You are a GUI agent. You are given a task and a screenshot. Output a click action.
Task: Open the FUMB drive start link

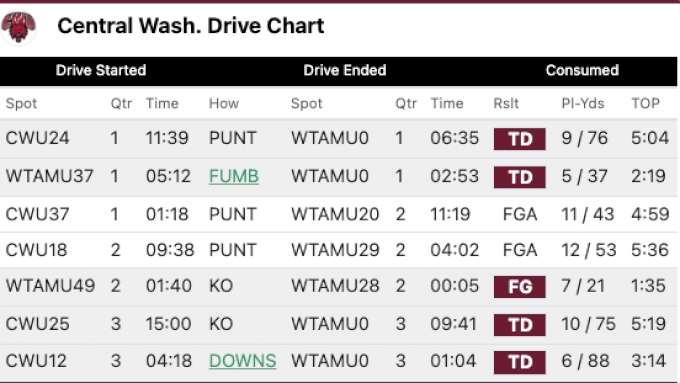(234, 176)
